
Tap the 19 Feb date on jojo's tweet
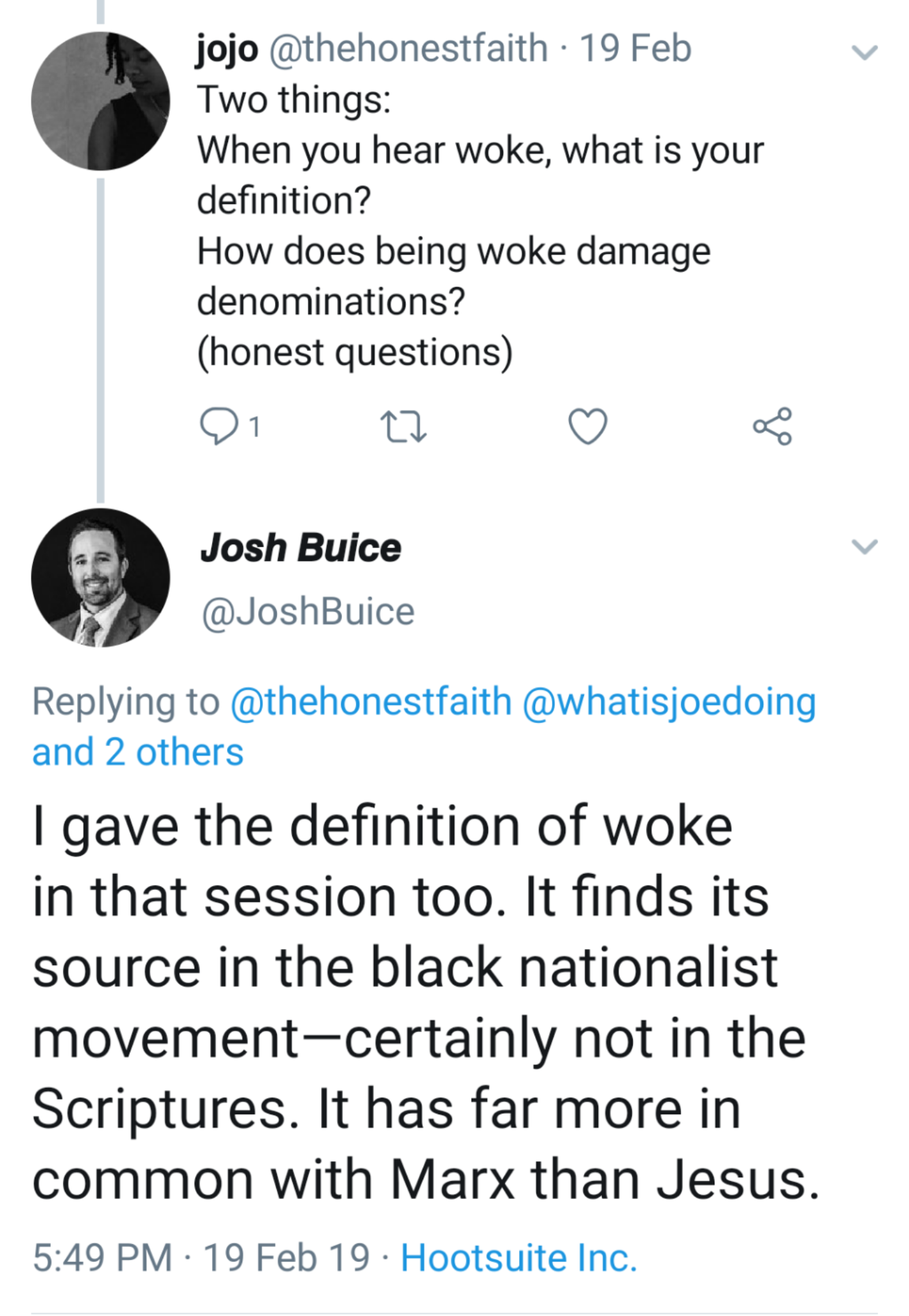pyautogui.click(x=635, y=49)
